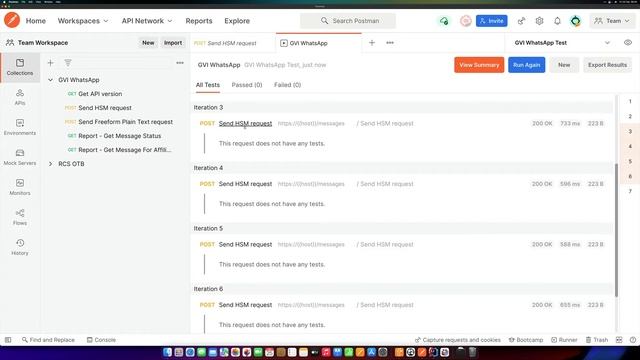Open the Console in status bar
Viewport: 640px width, 360px height.
(x=101, y=340)
